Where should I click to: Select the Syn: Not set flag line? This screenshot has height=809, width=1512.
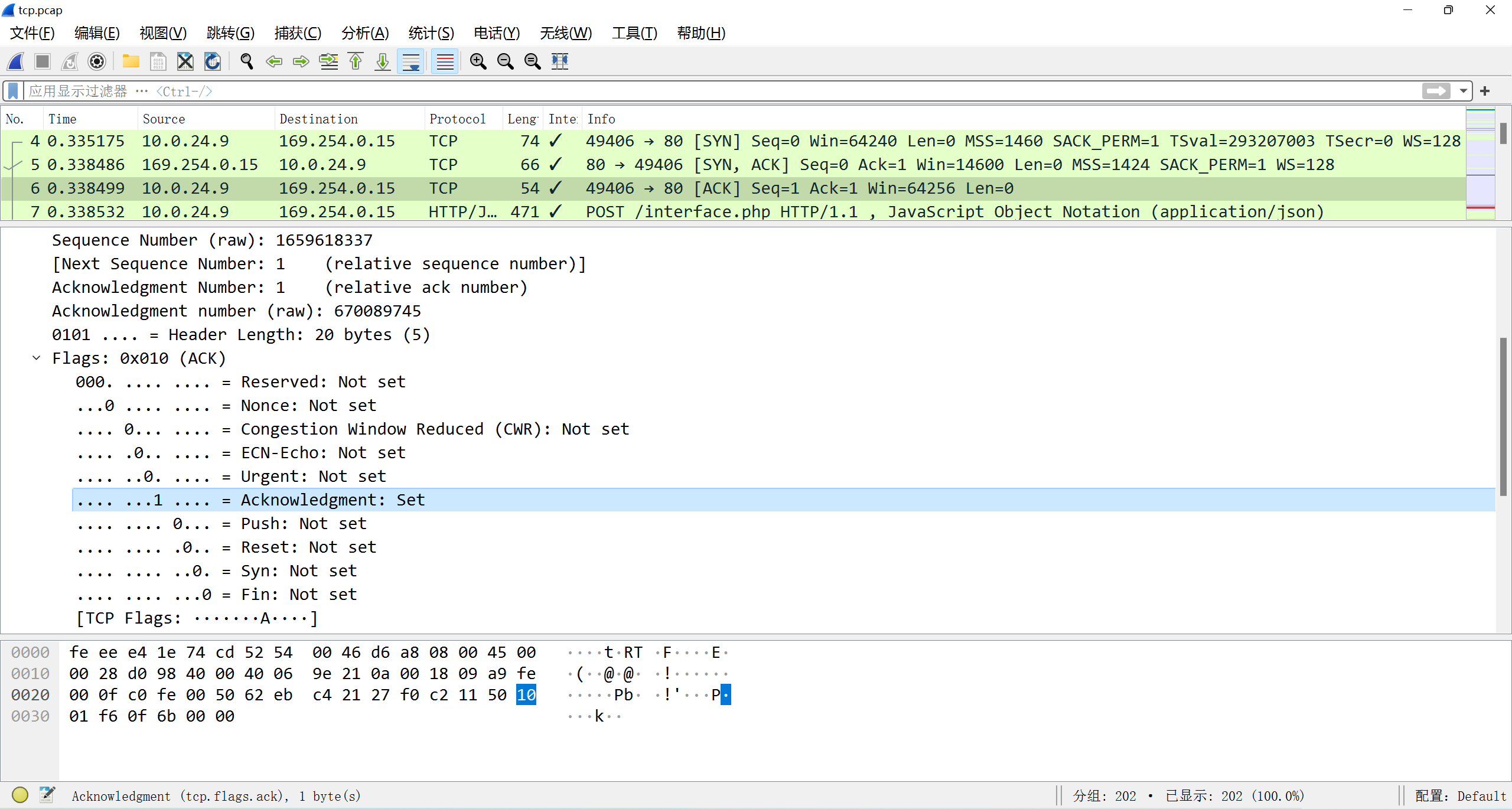pyautogui.click(x=216, y=571)
